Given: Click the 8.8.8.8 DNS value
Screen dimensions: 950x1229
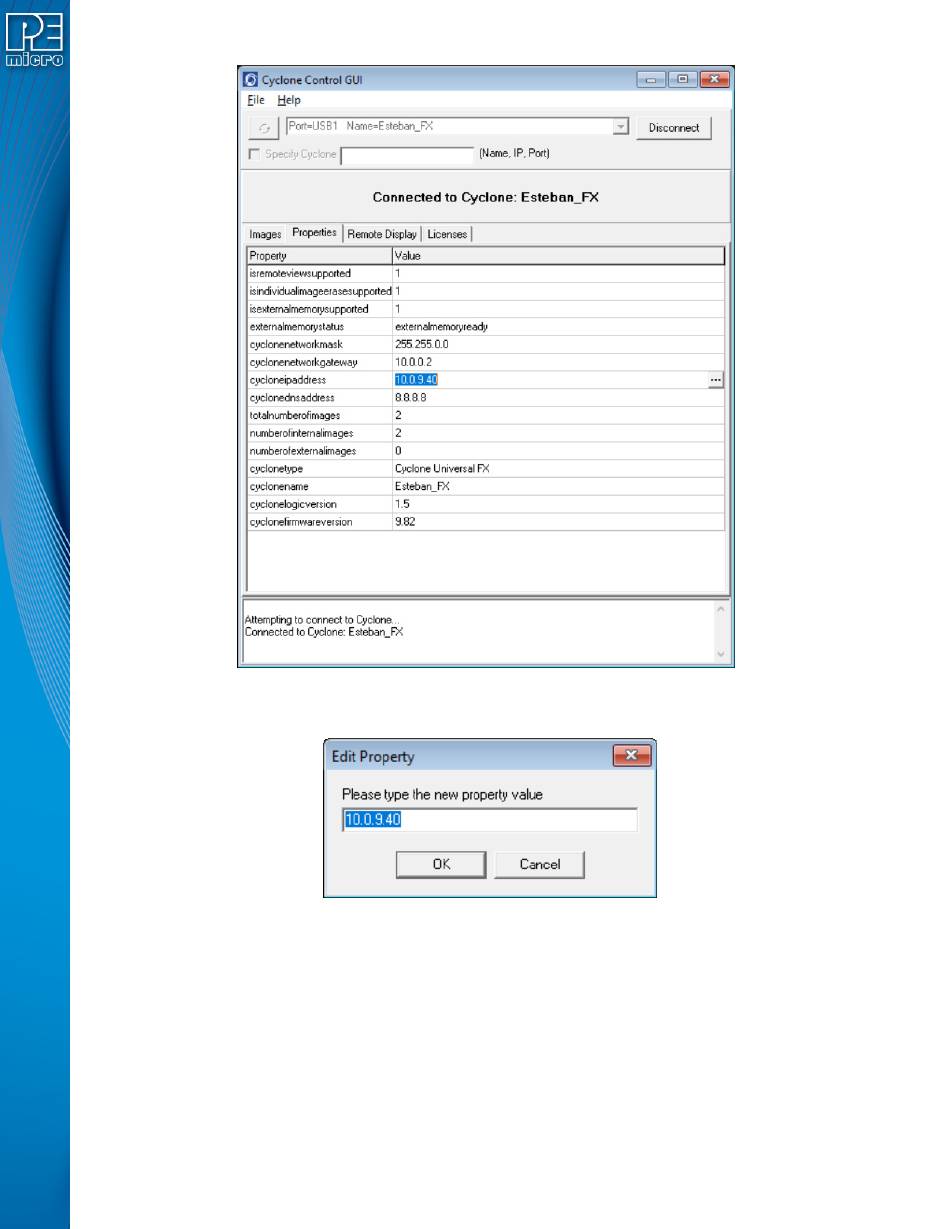Looking at the screenshot, I should click(x=558, y=398).
